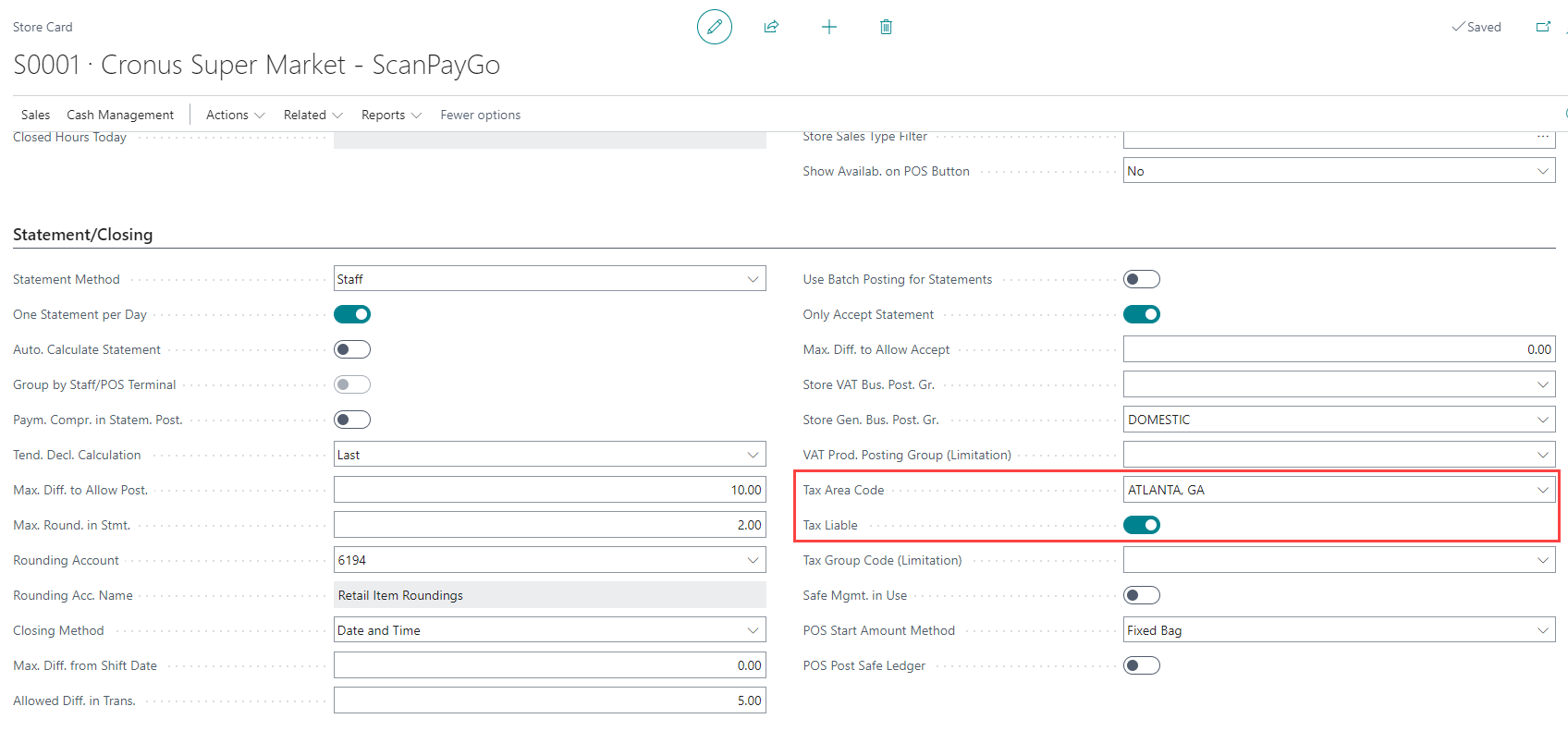Open card in new window icon
Viewport: 1568px width, 743px height.
point(1543,27)
